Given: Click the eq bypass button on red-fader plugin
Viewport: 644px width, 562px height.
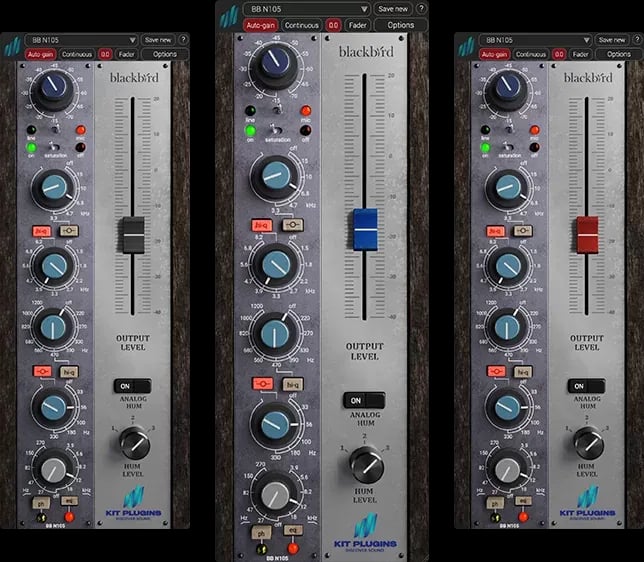Looking at the screenshot, I should pos(523,501).
